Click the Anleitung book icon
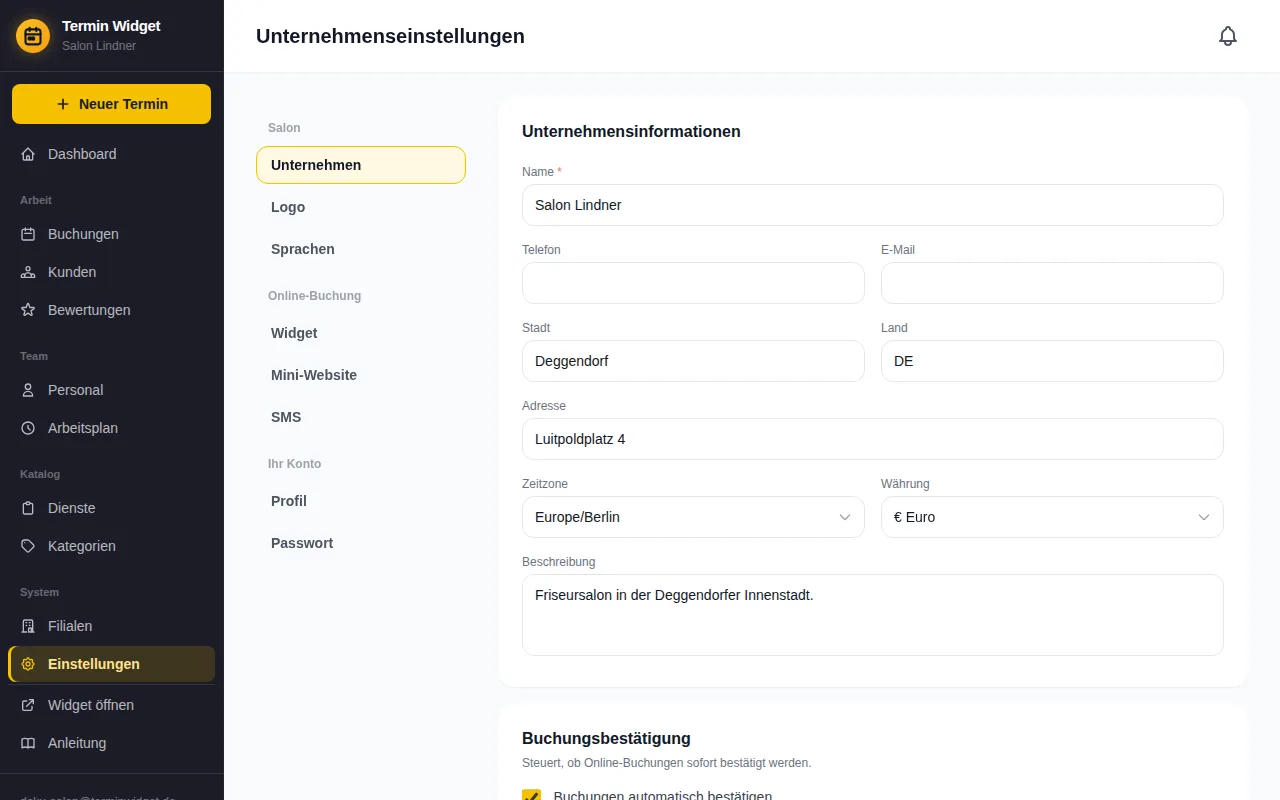 pos(28,743)
